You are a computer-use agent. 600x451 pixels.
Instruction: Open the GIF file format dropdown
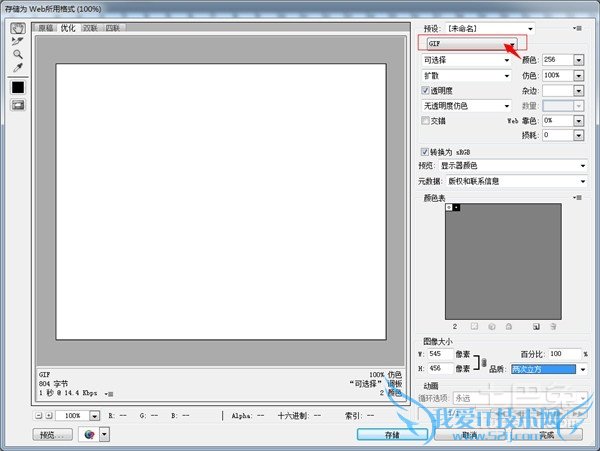472,44
